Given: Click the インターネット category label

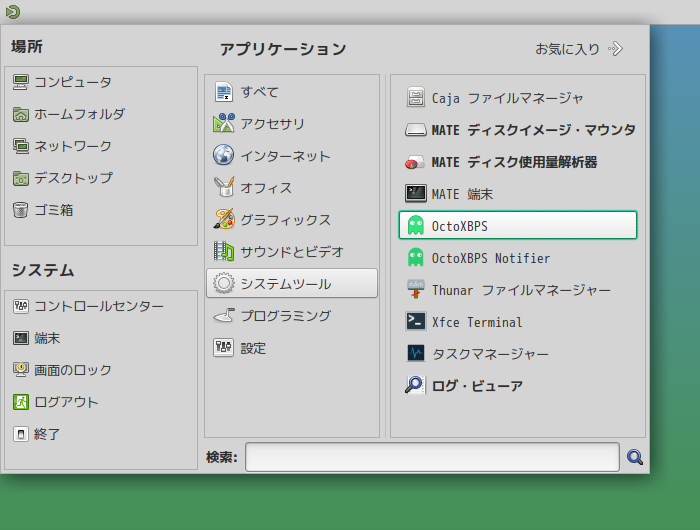Looking at the screenshot, I should tap(285, 156).
